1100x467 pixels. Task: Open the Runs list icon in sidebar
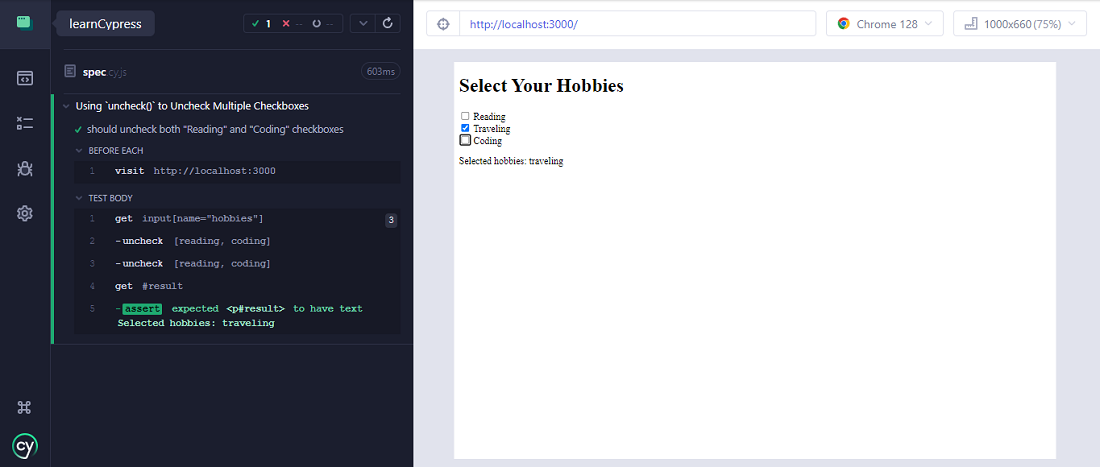tap(25, 123)
